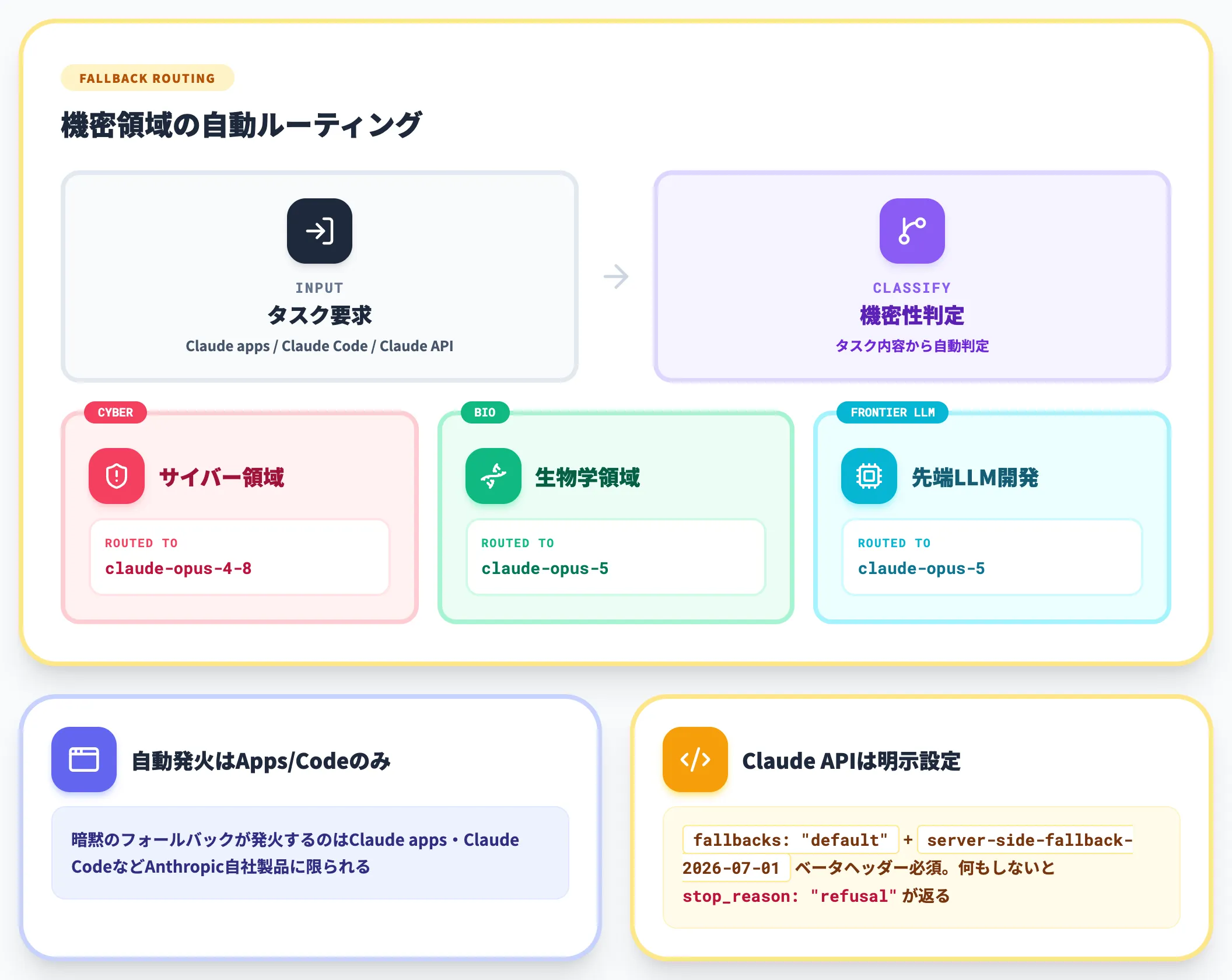This screenshot has height=980, width=1232.
Task: Click the 自動発火はApps/Codeのみ heading
Action: (x=261, y=761)
